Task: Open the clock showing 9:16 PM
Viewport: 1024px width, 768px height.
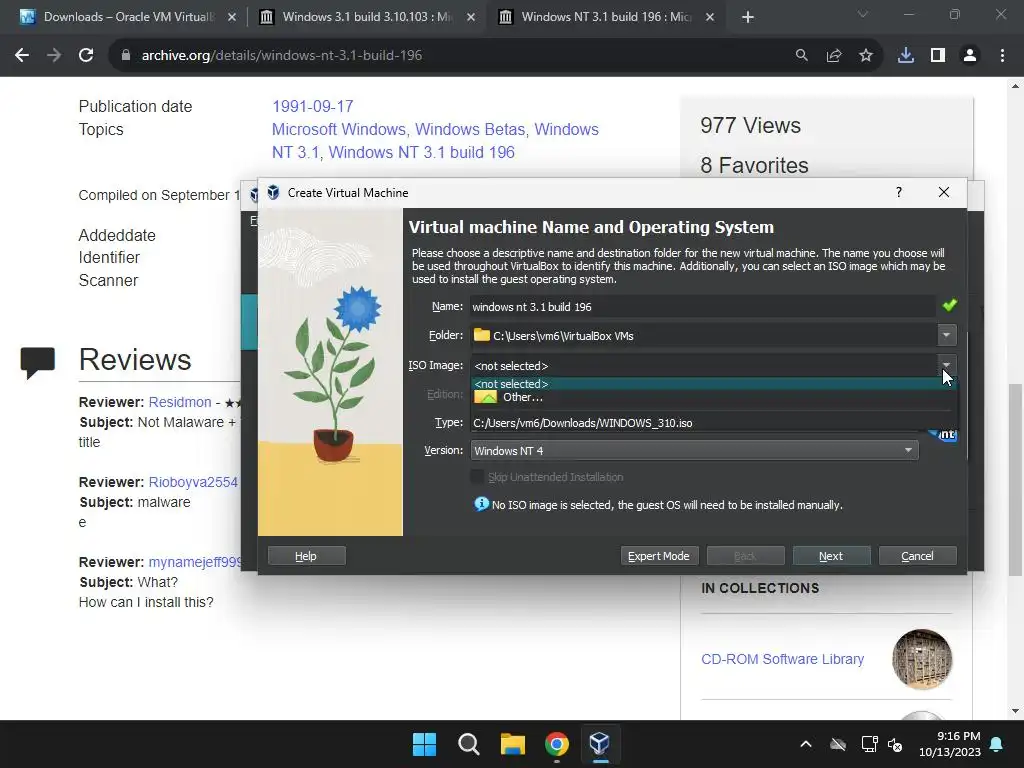Action: (x=950, y=744)
